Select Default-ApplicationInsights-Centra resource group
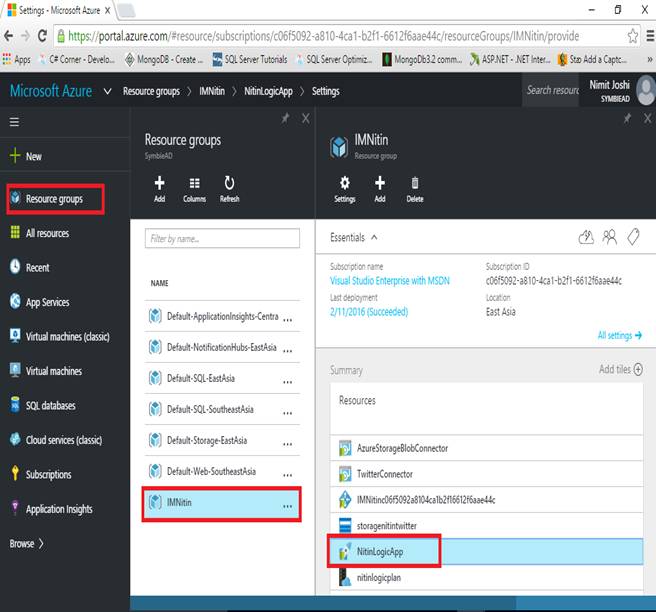The height and width of the screenshot is (612, 656). pos(222,316)
